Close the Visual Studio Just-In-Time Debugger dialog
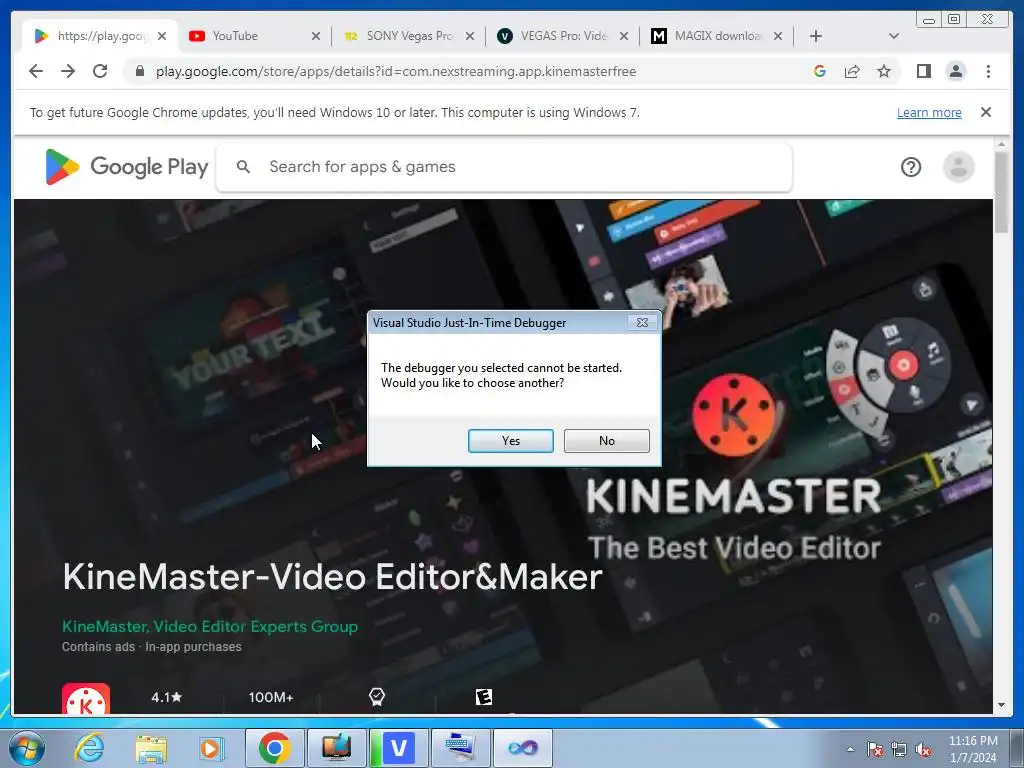 pos(642,323)
